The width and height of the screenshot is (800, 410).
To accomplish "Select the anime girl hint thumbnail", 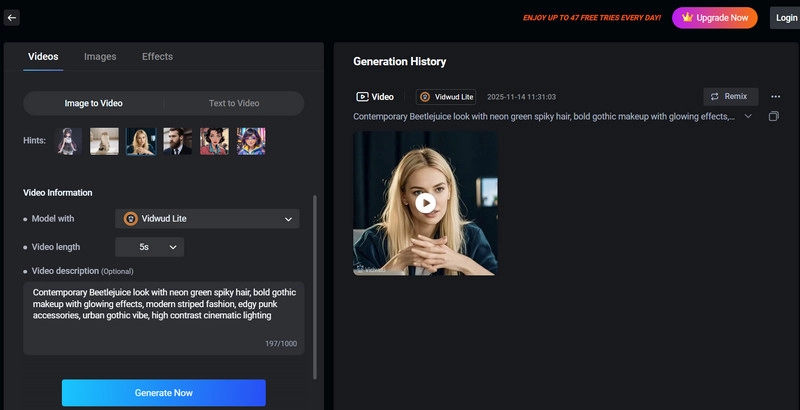I will click(69, 141).
